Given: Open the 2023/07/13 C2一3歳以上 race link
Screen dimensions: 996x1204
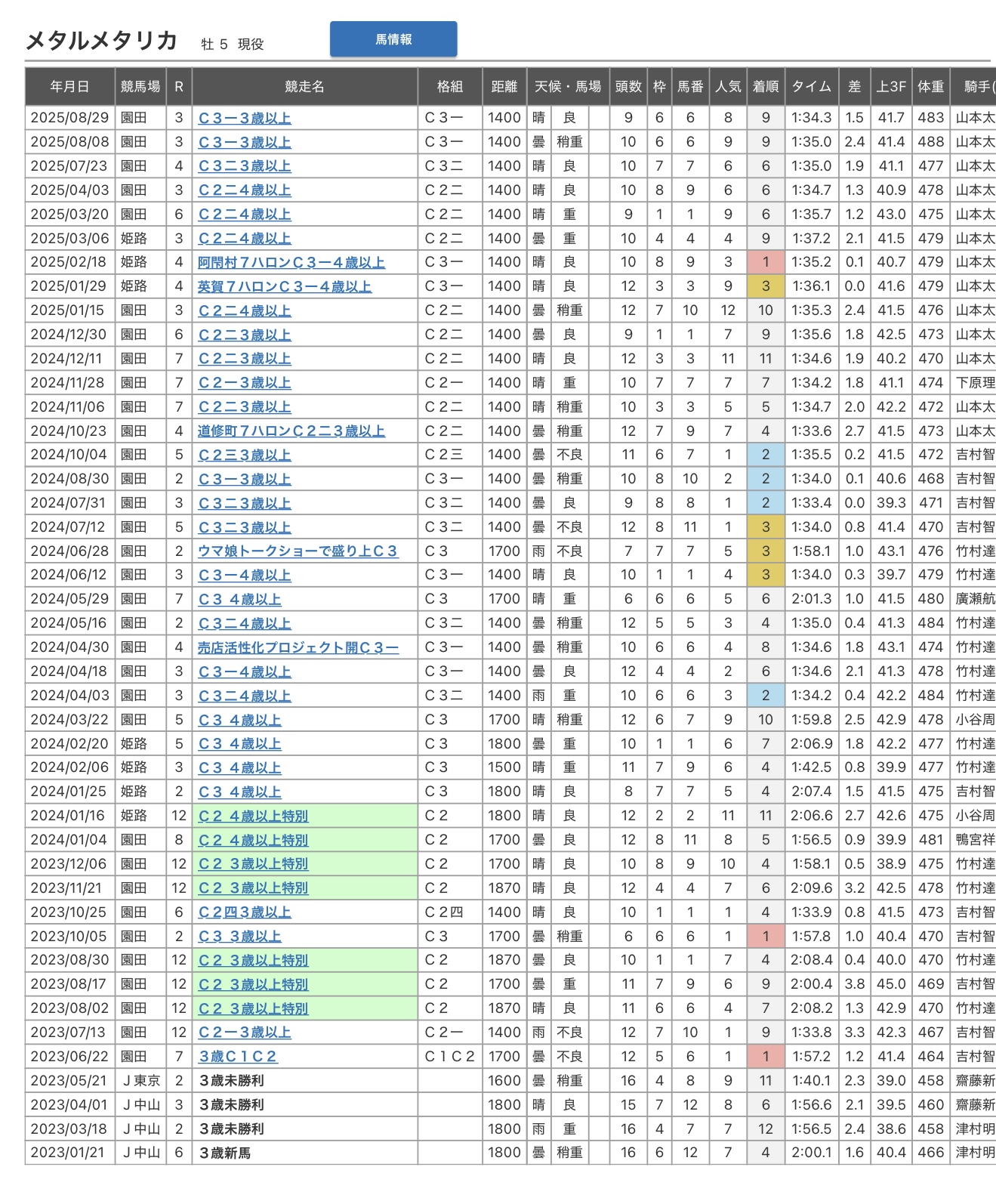Looking at the screenshot, I should (x=244, y=1033).
